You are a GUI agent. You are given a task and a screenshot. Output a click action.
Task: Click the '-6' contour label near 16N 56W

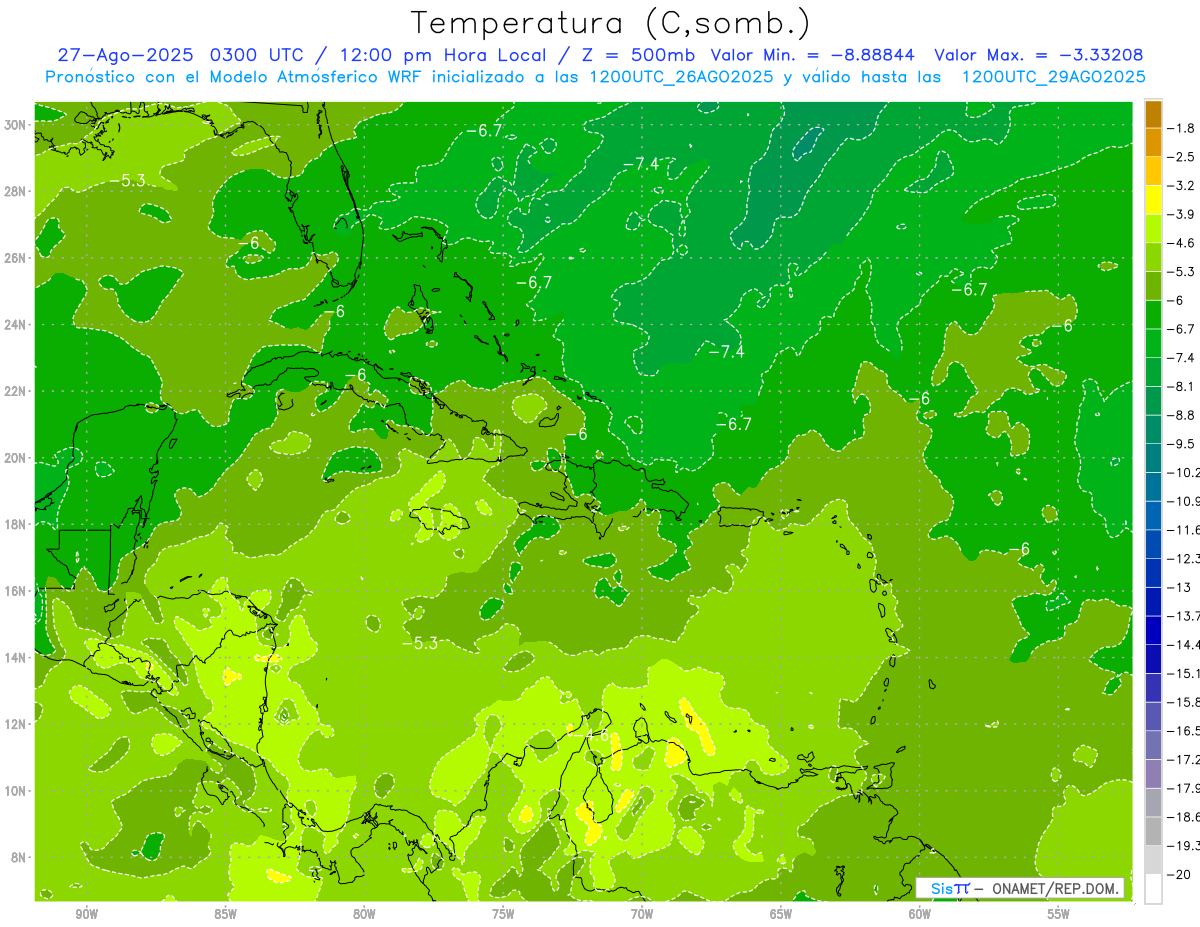click(1019, 548)
